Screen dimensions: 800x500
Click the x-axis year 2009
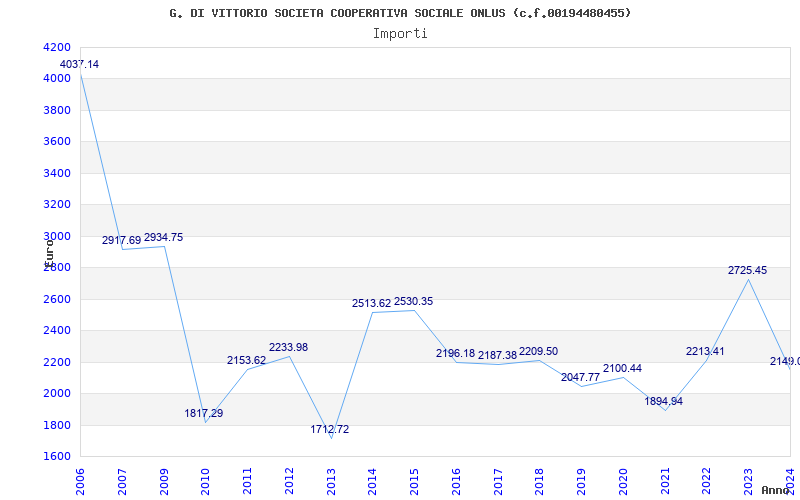point(164,482)
